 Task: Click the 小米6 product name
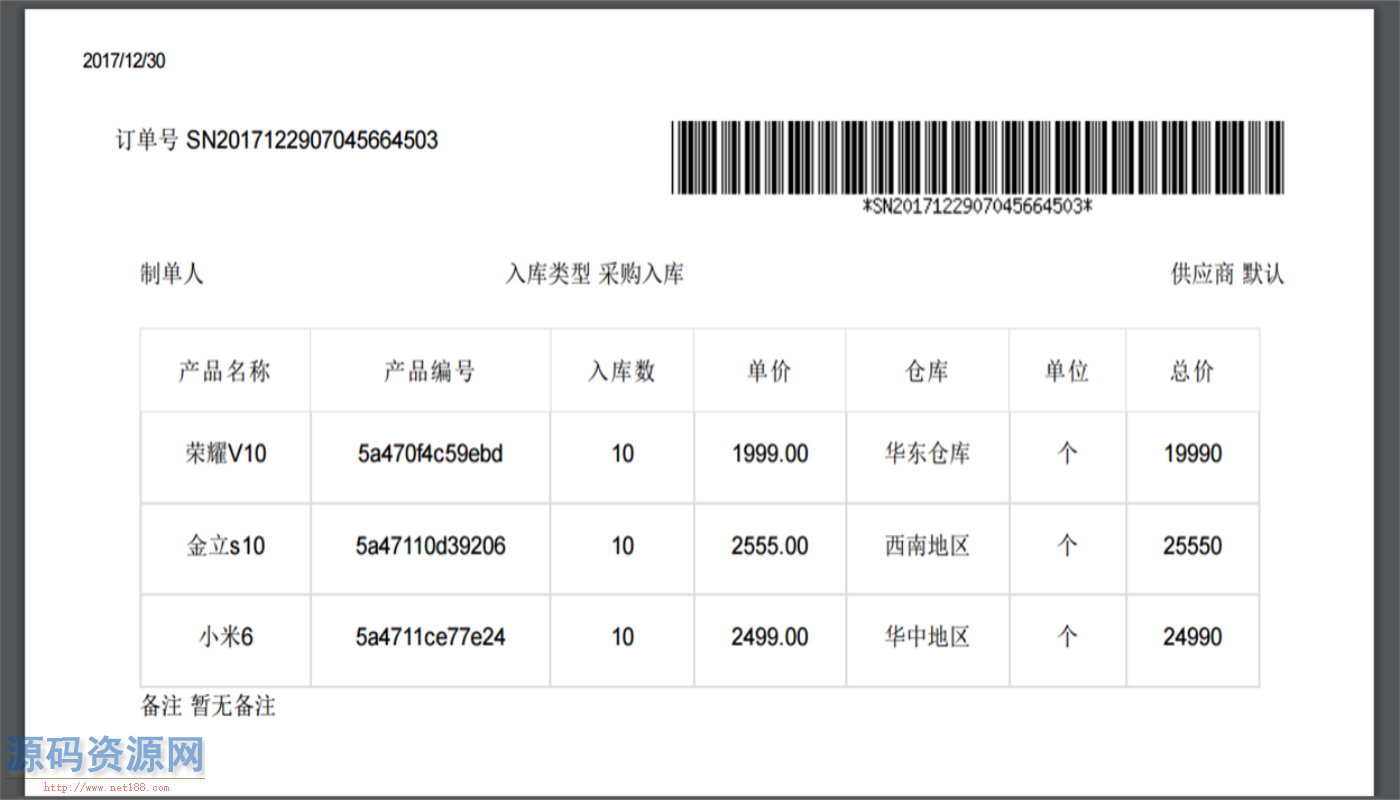224,638
